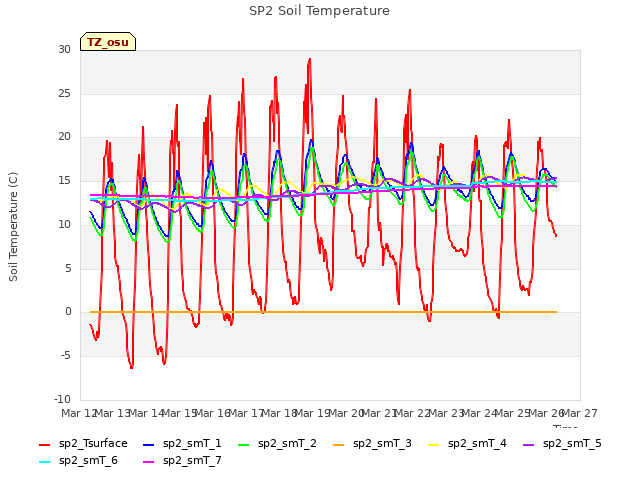The width and height of the screenshot is (640, 480).
Task: Click green sp2_smT_2 legend color marker
Action: (244, 444)
